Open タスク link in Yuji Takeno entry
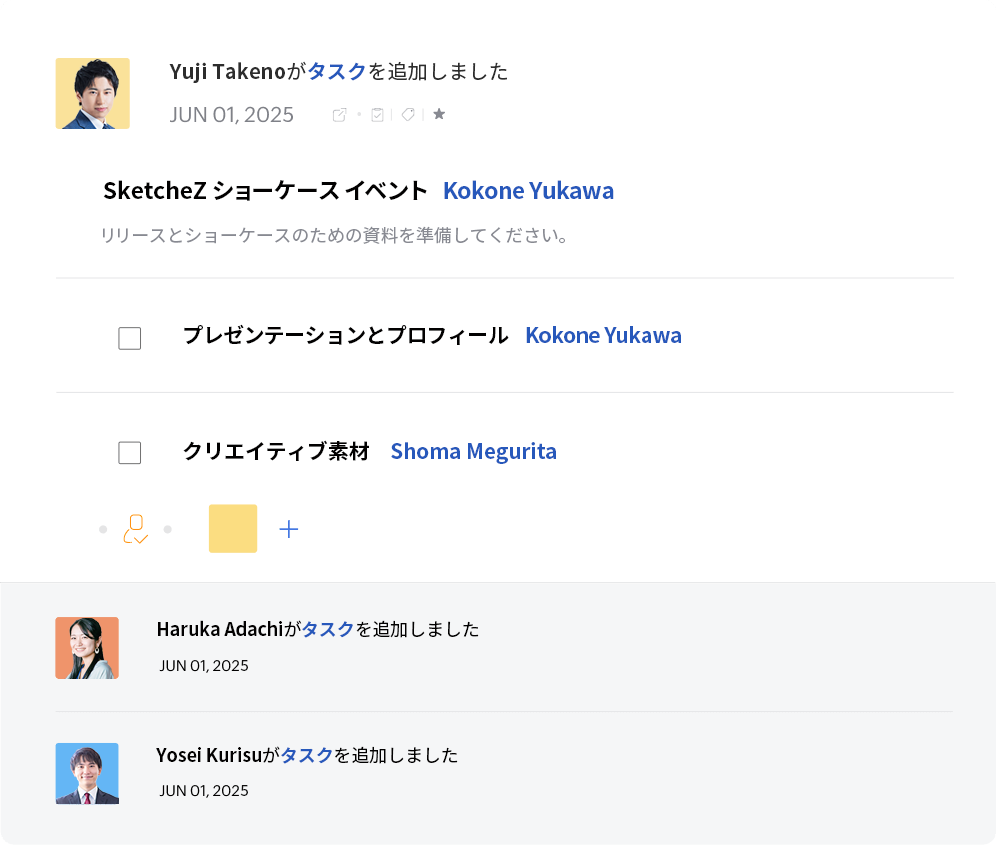Screen dimensions: 996x845 337,72
